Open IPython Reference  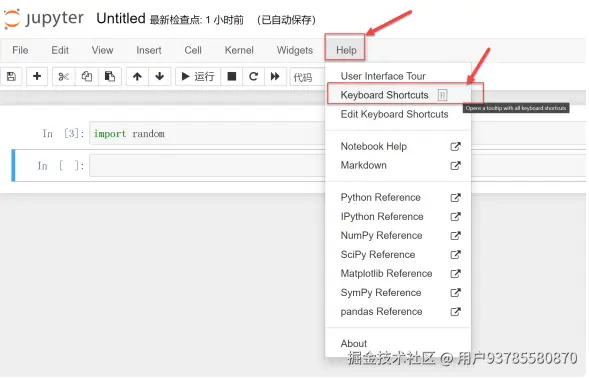pyautogui.click(x=398, y=216)
